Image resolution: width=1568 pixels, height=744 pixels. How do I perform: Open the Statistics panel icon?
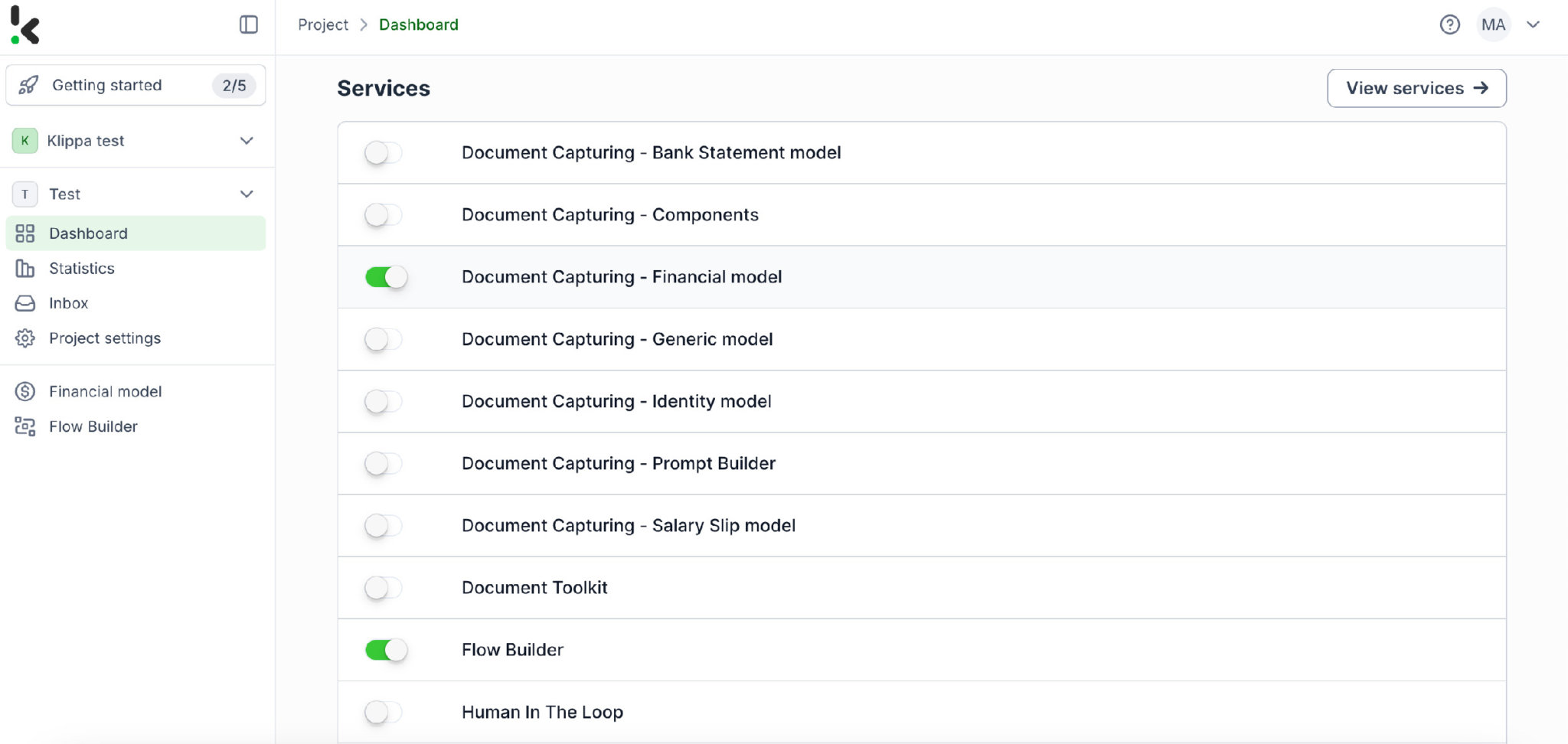point(25,268)
